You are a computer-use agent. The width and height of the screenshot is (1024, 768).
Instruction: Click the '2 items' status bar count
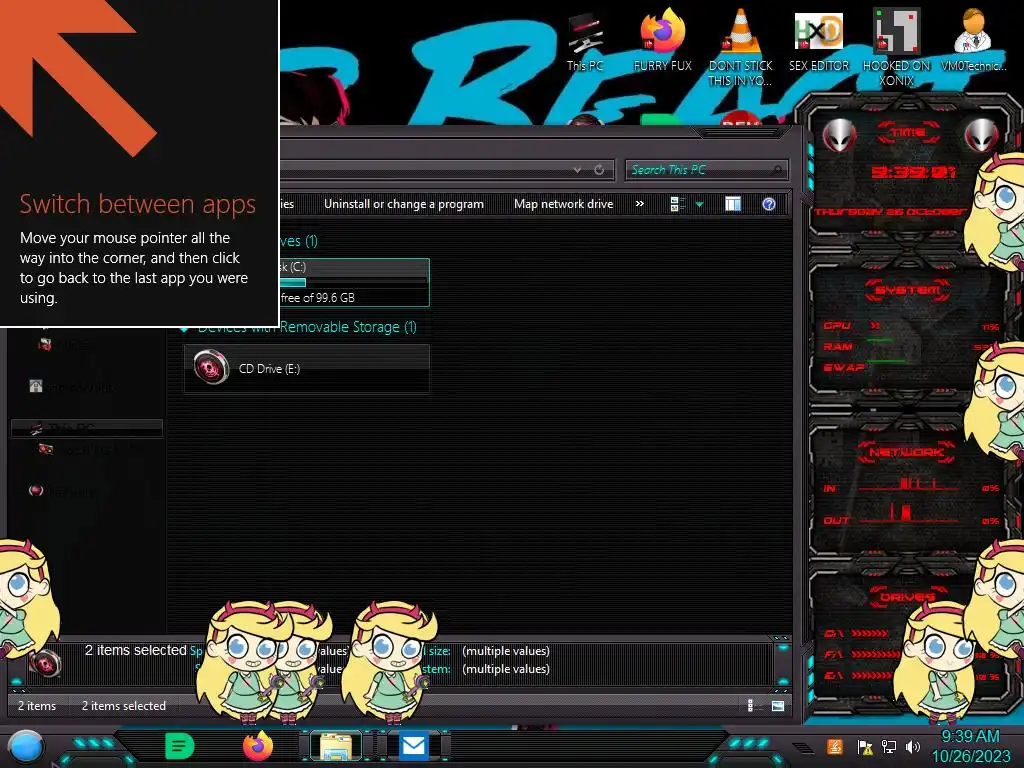[x=37, y=706]
